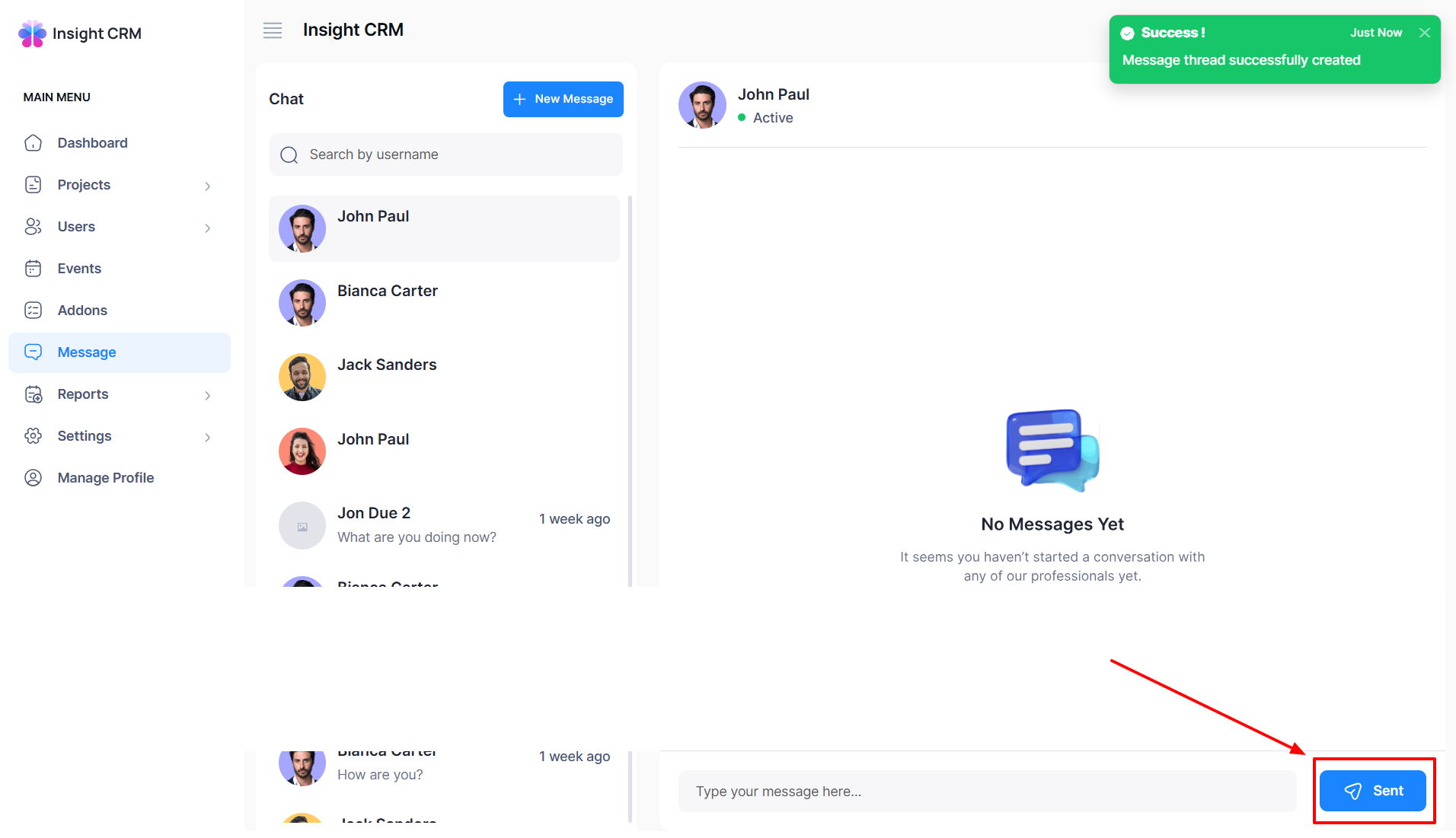
Task: Click the Manage Profile user icon
Action: pos(34,478)
